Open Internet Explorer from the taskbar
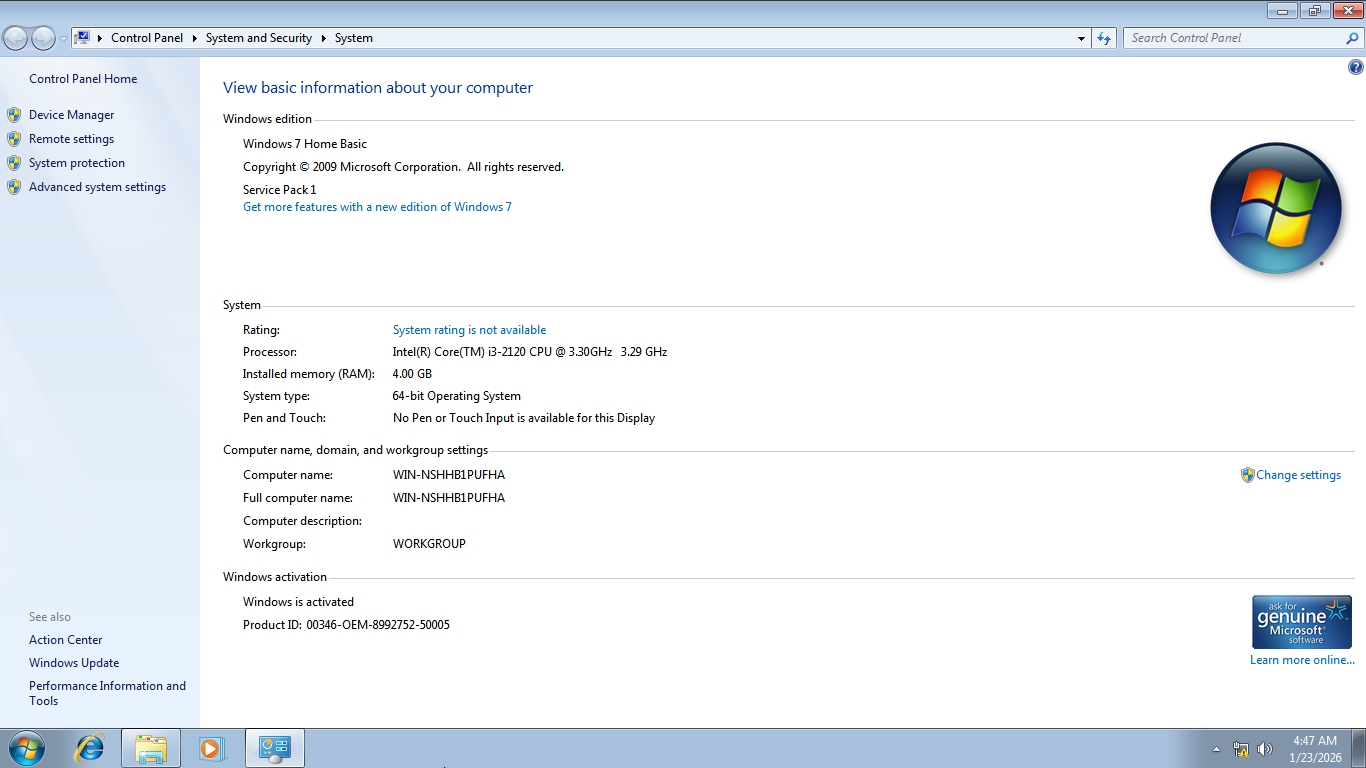1366x768 pixels. click(x=90, y=748)
